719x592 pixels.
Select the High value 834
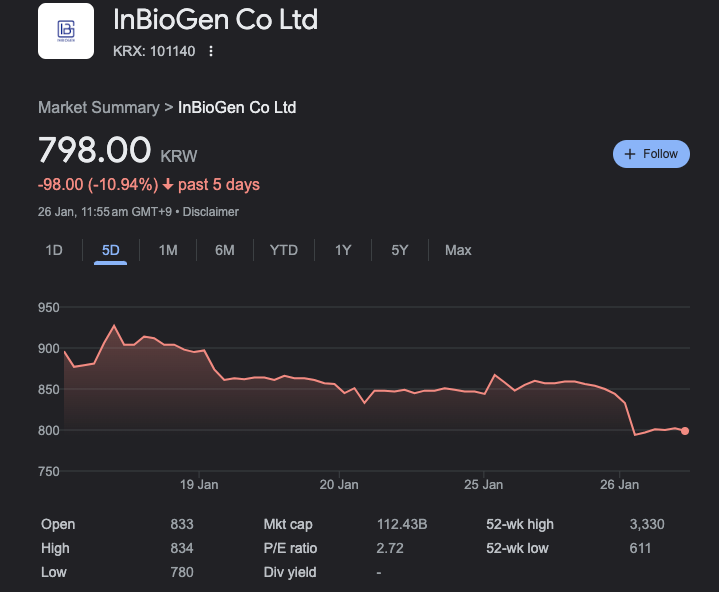182,548
